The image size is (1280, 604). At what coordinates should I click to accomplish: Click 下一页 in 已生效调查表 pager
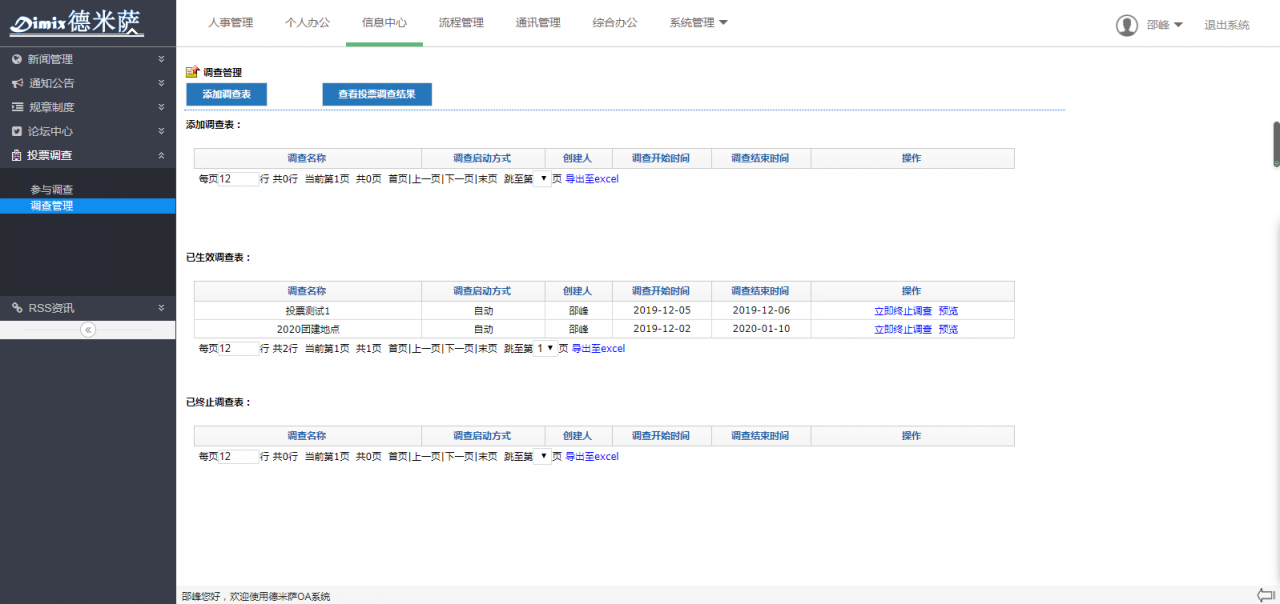pos(458,349)
